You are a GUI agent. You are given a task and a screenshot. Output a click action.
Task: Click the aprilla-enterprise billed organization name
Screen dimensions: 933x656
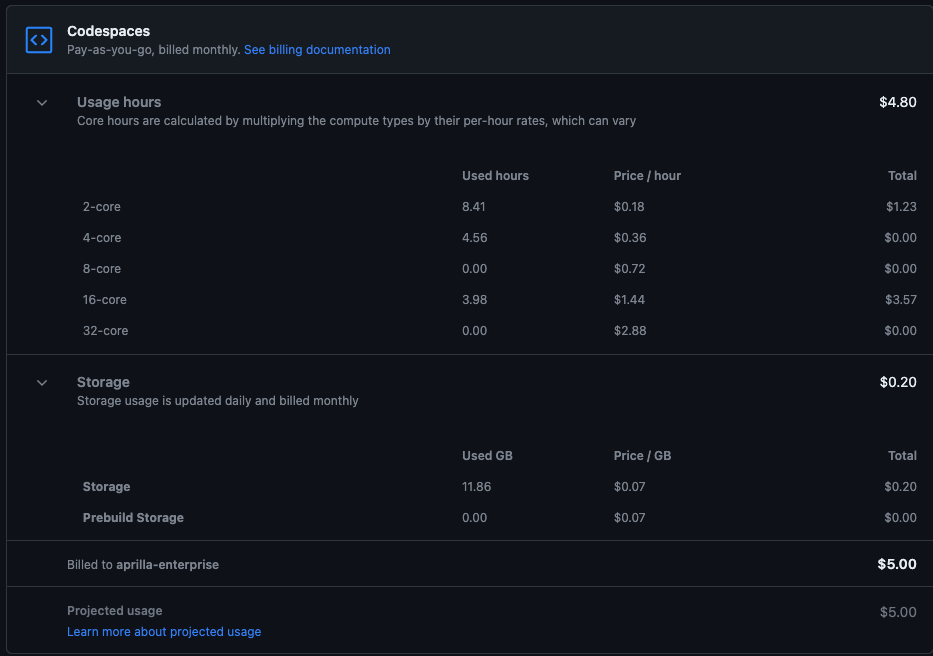167,565
